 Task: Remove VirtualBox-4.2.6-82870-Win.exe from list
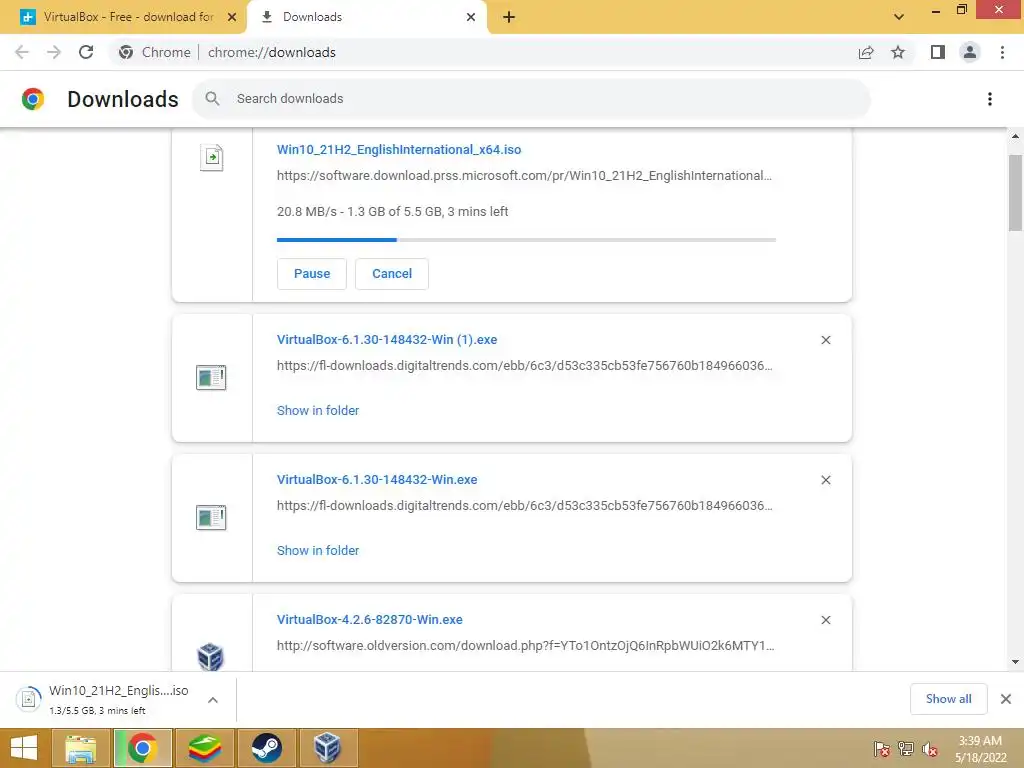pyautogui.click(x=825, y=620)
